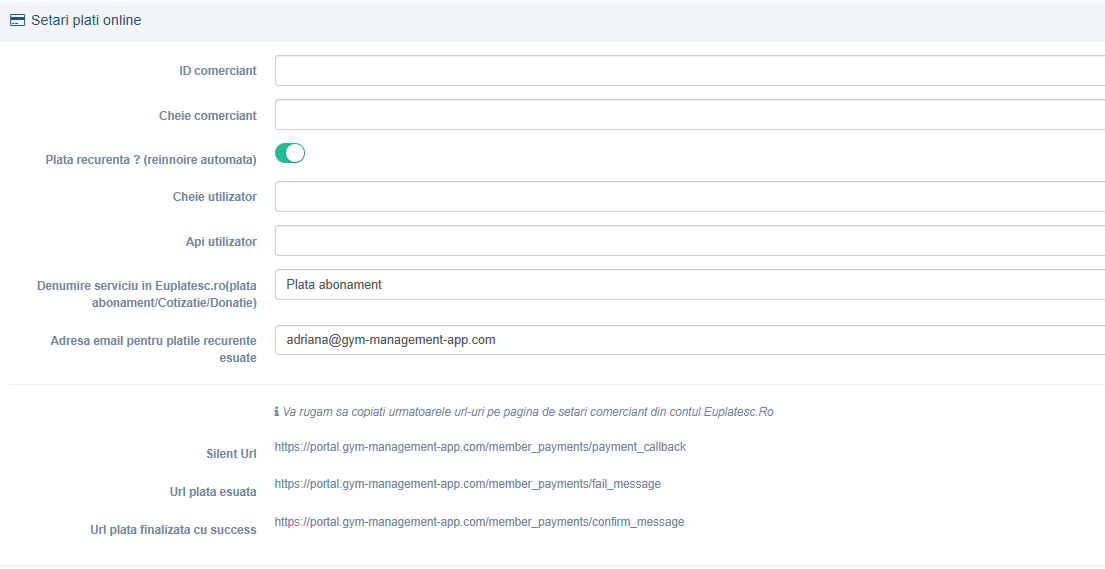This screenshot has height=569, width=1105.
Task: Focus the ID comerciant input field
Action: click(690, 71)
